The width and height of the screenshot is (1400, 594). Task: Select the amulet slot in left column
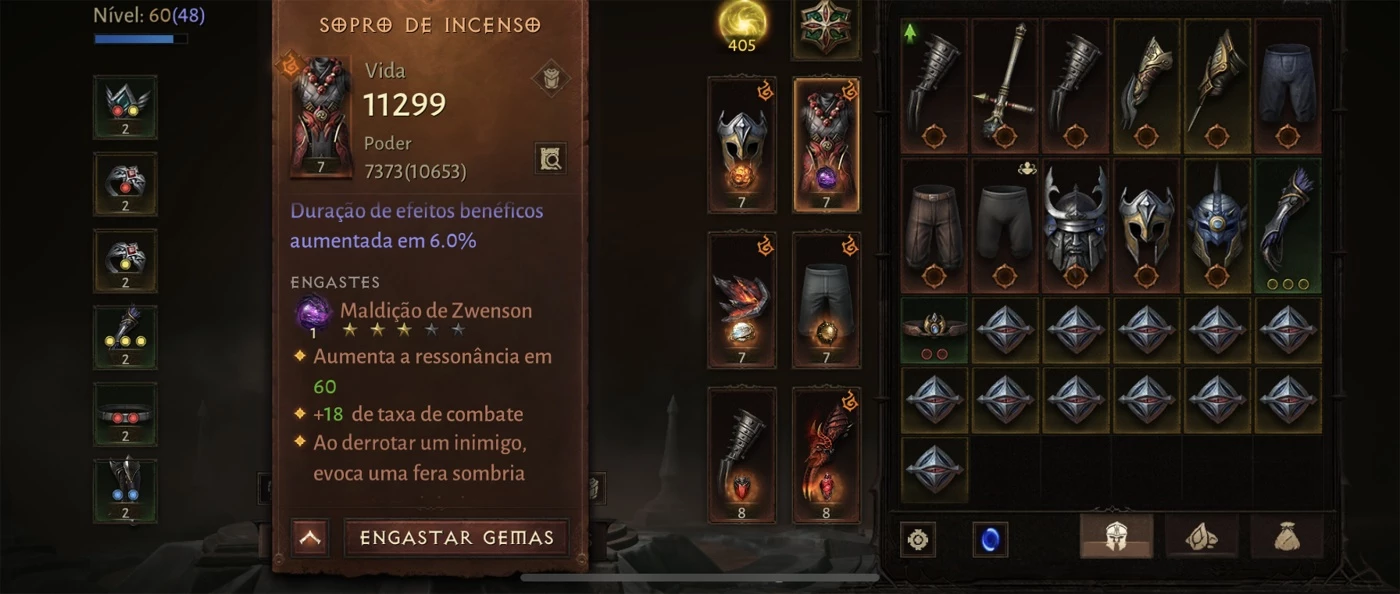(x=125, y=107)
